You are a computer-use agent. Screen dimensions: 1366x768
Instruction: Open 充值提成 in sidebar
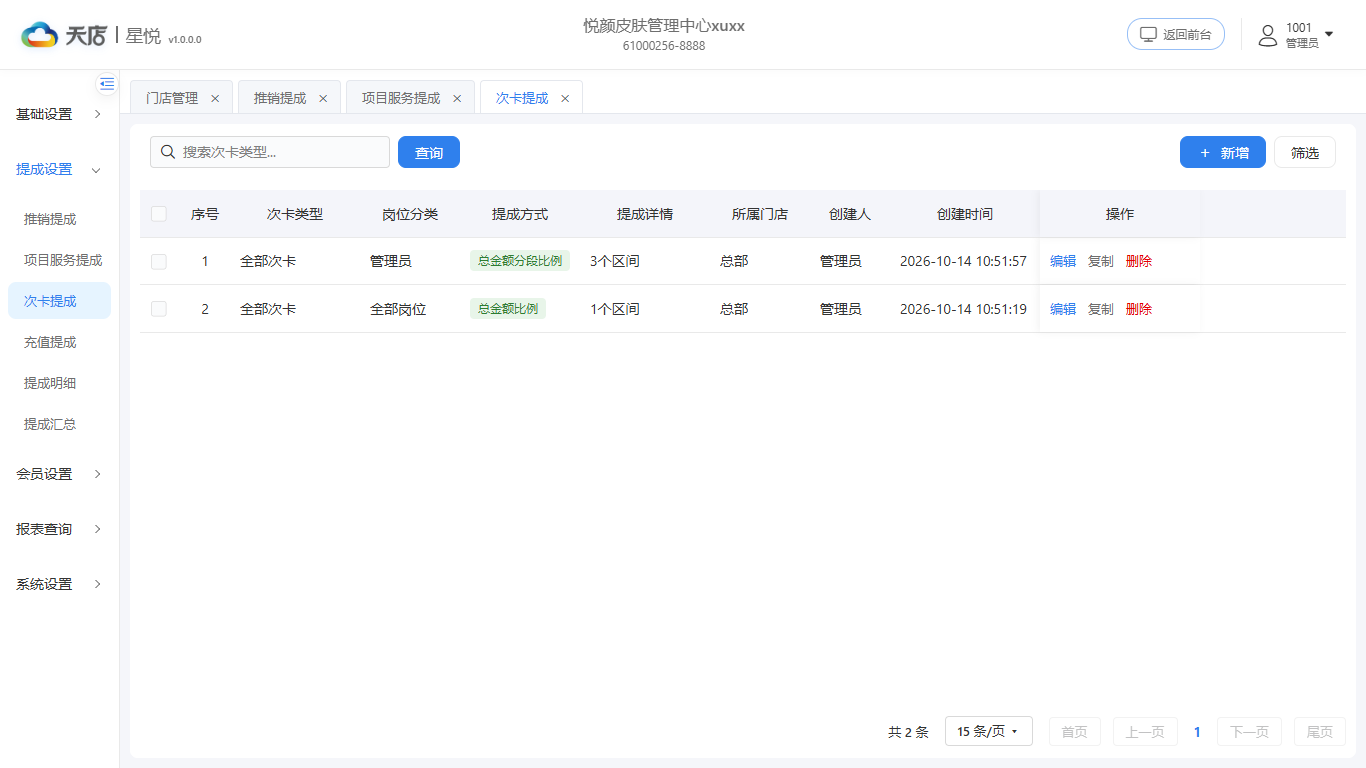click(x=59, y=342)
